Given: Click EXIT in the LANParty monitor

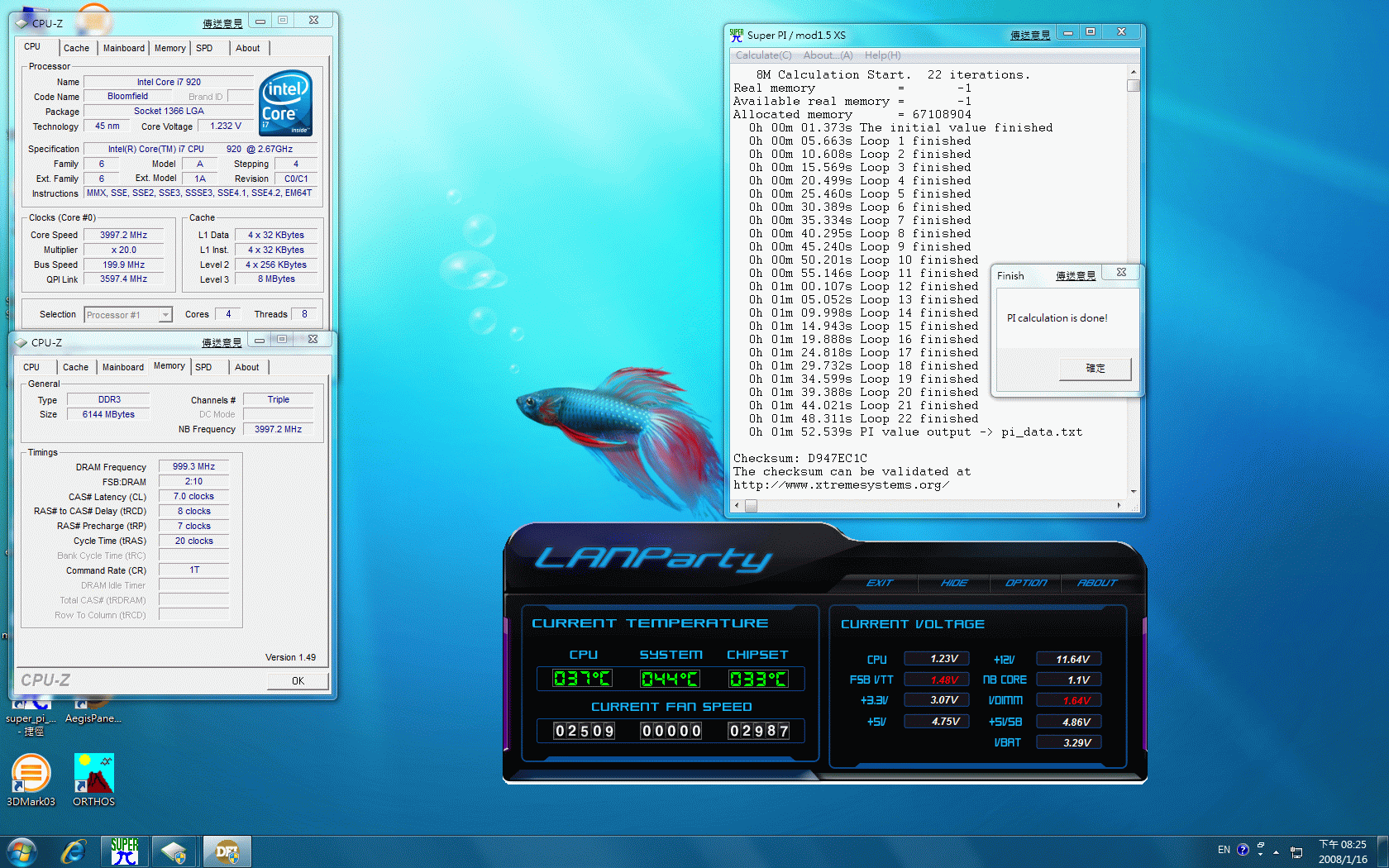Looking at the screenshot, I should (x=879, y=583).
